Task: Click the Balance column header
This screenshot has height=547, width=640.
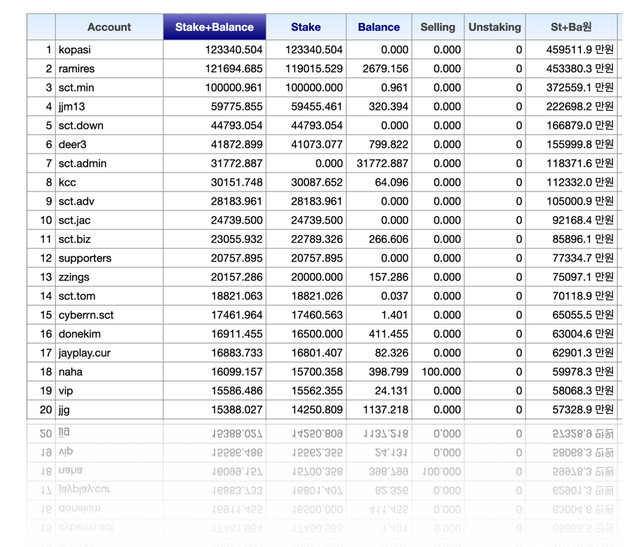Action: point(379,27)
